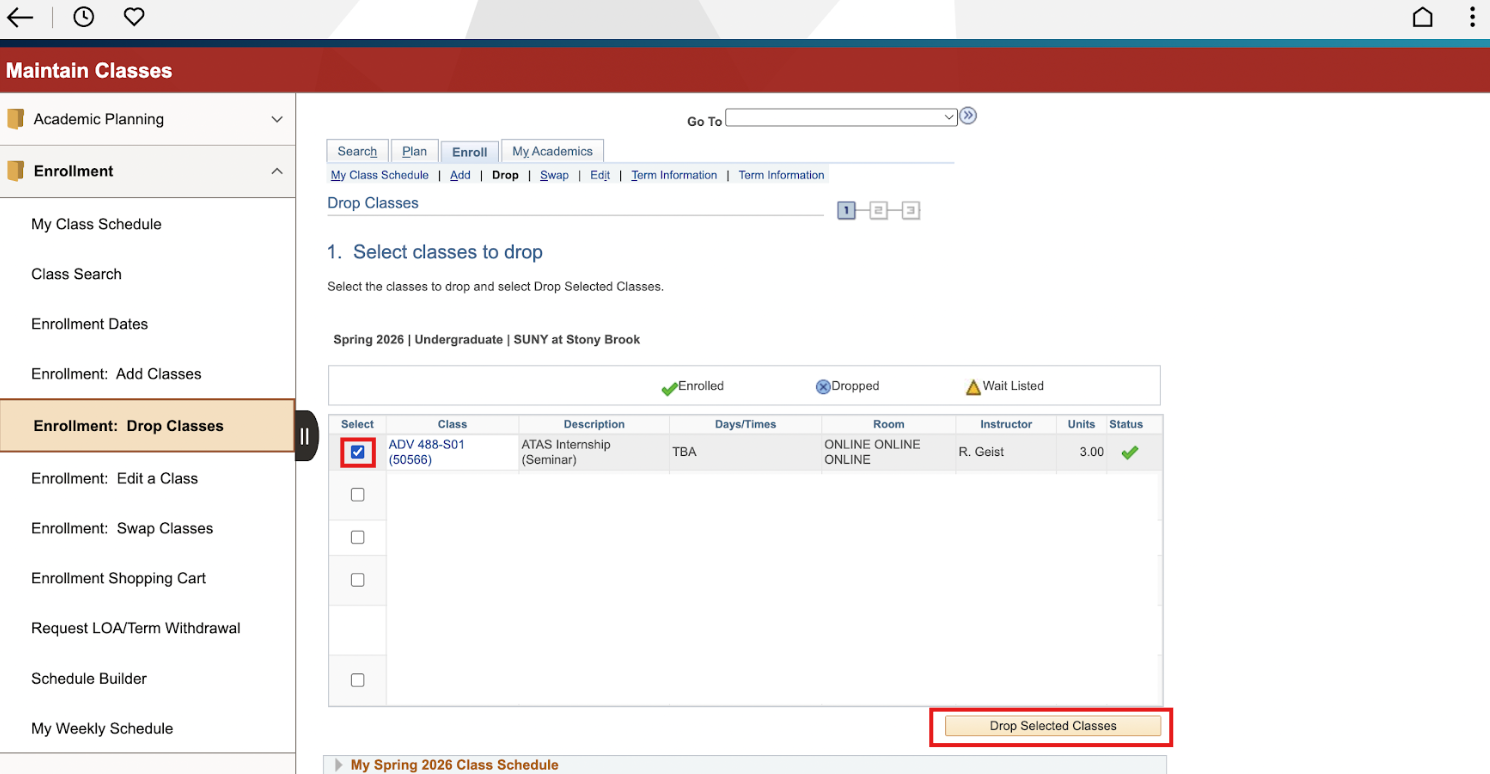Open the Edit sub-tab link
This screenshot has width=1490, height=774.
coord(600,175)
